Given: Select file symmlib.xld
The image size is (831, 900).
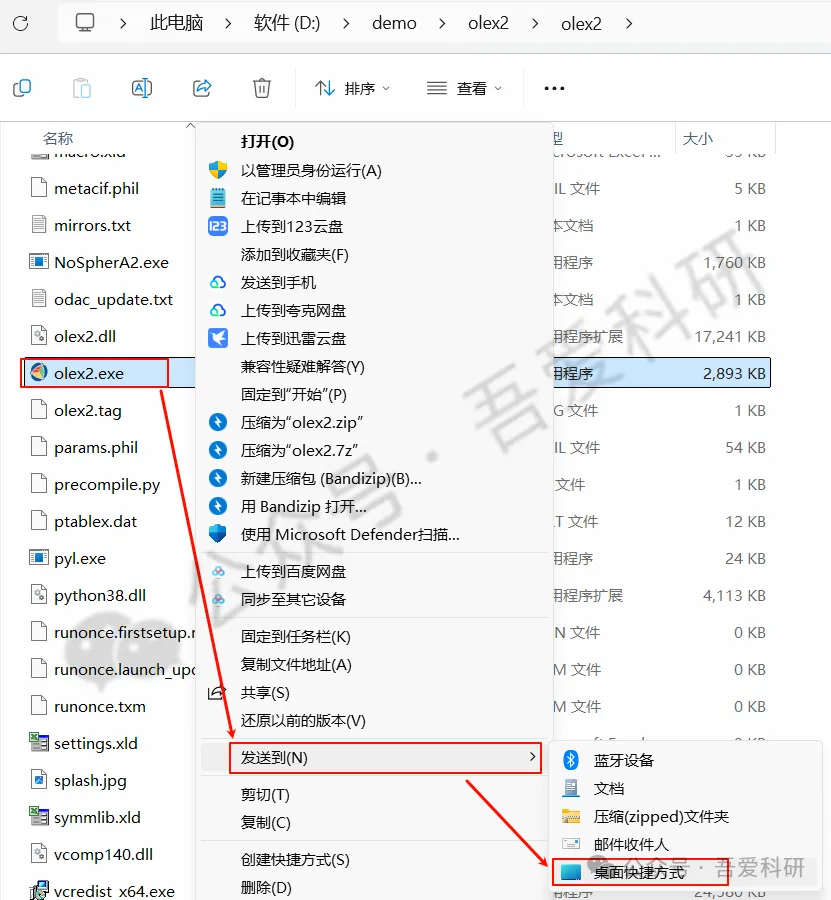Looking at the screenshot, I should tap(97, 817).
